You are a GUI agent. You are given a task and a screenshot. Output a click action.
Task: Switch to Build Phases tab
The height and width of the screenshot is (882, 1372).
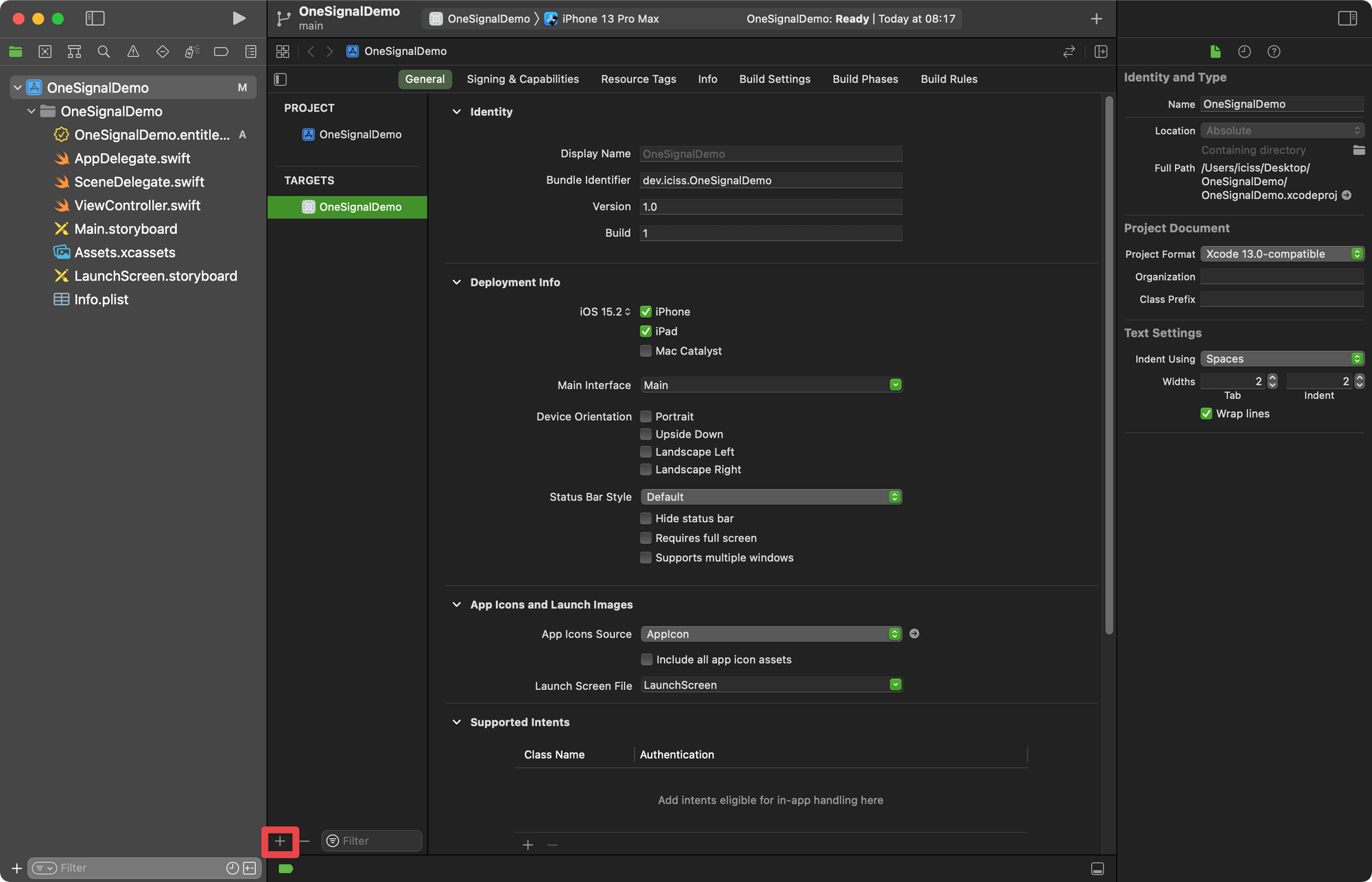tap(865, 80)
